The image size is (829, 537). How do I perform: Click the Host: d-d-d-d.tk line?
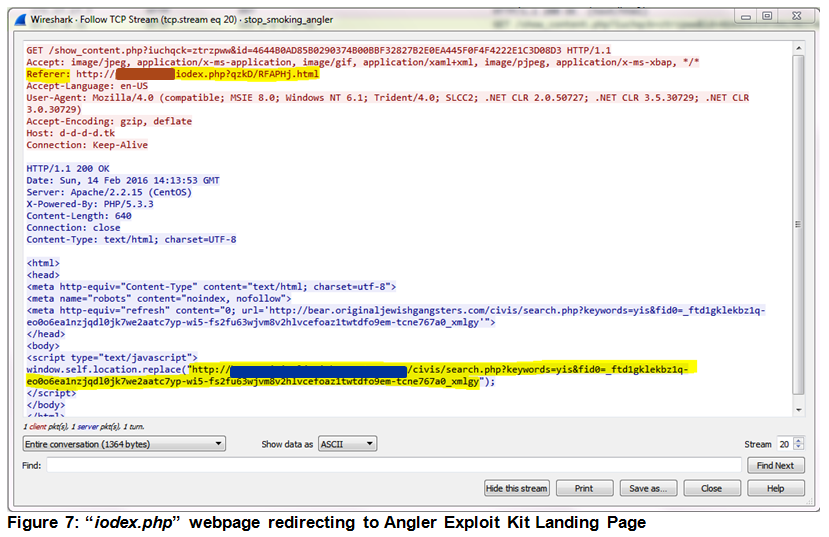tap(70, 133)
